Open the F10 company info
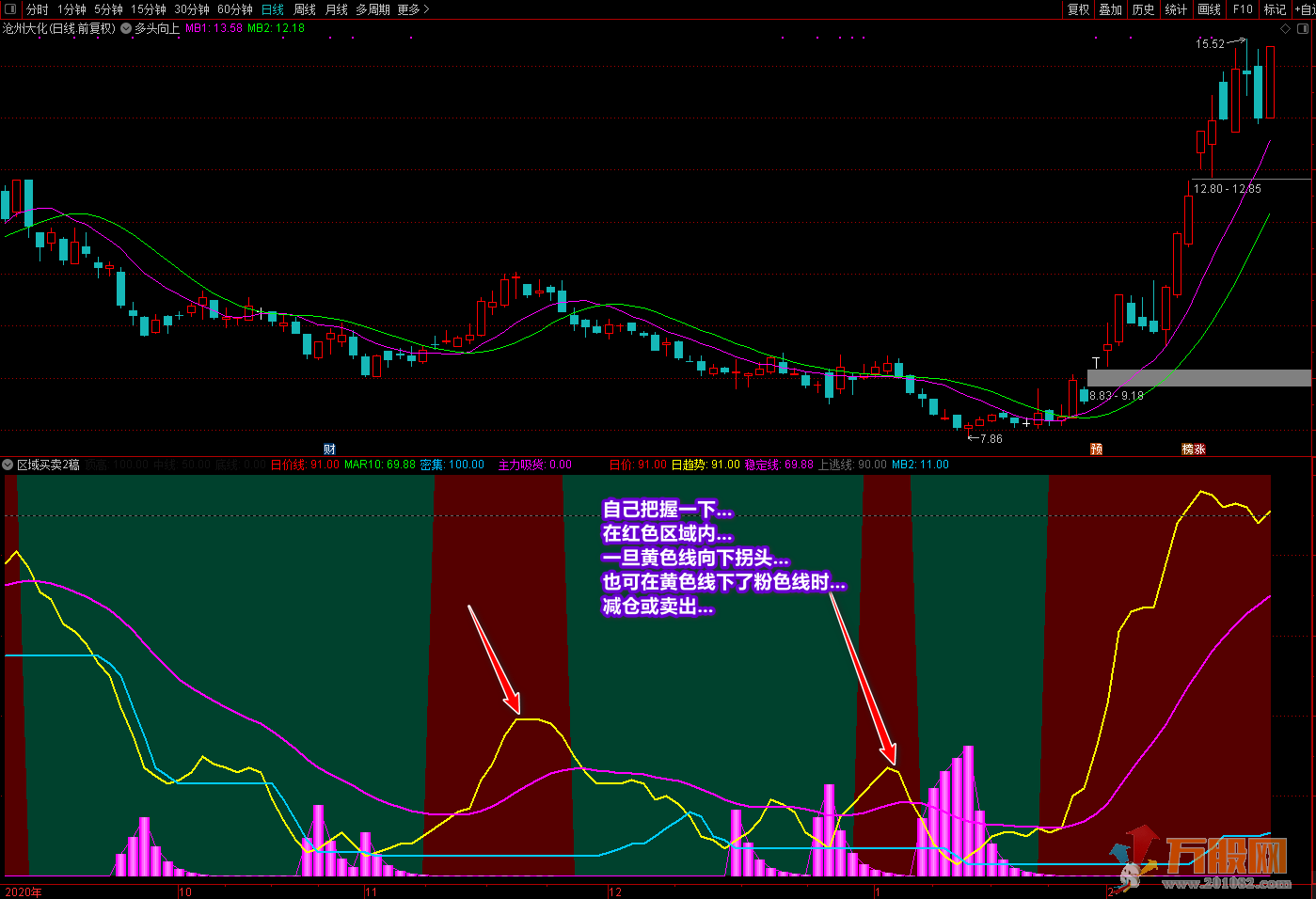Image resolution: width=1316 pixels, height=899 pixels. [x=1243, y=9]
